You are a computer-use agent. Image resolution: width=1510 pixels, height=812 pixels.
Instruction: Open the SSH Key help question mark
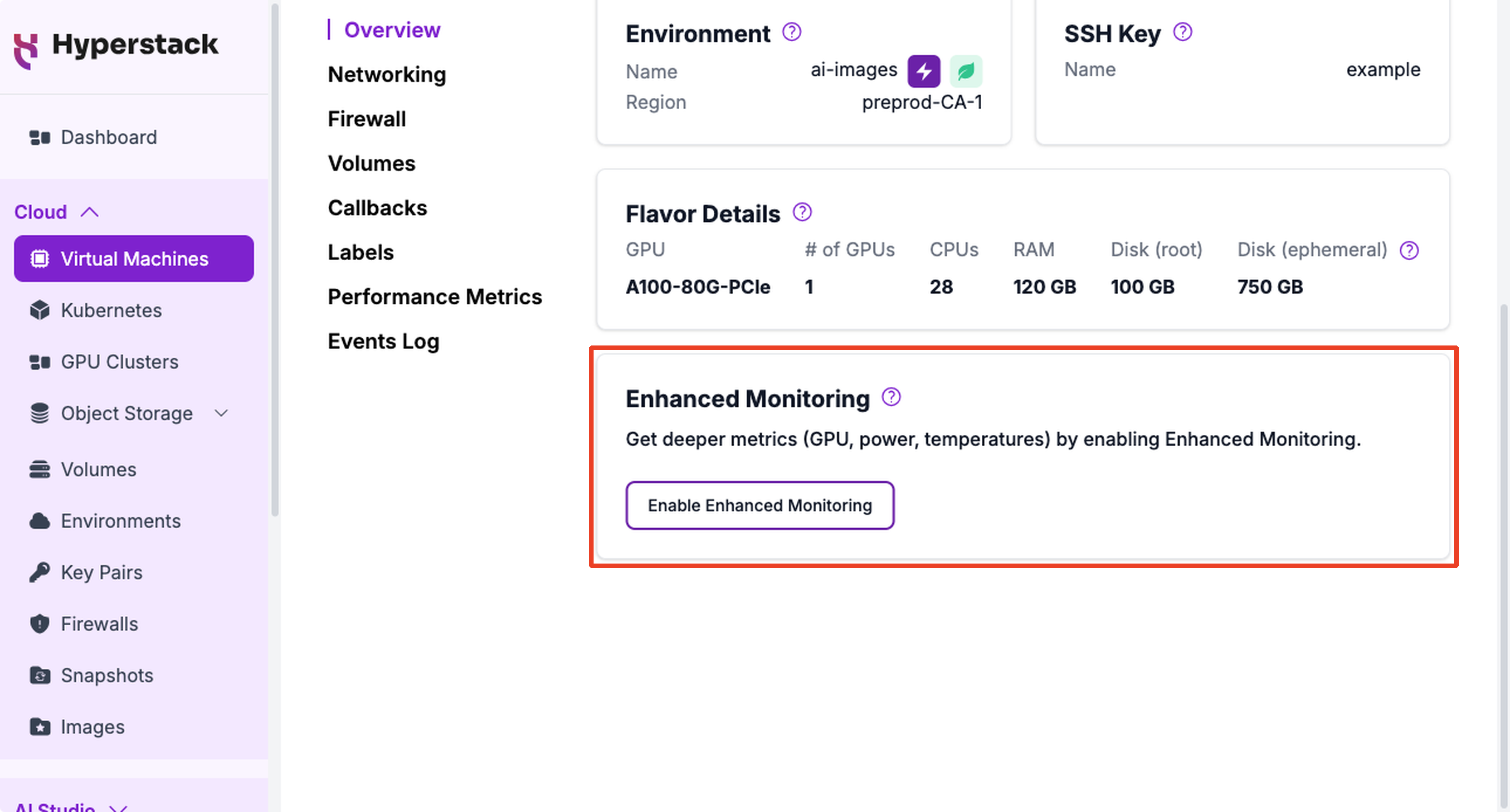coord(1182,32)
